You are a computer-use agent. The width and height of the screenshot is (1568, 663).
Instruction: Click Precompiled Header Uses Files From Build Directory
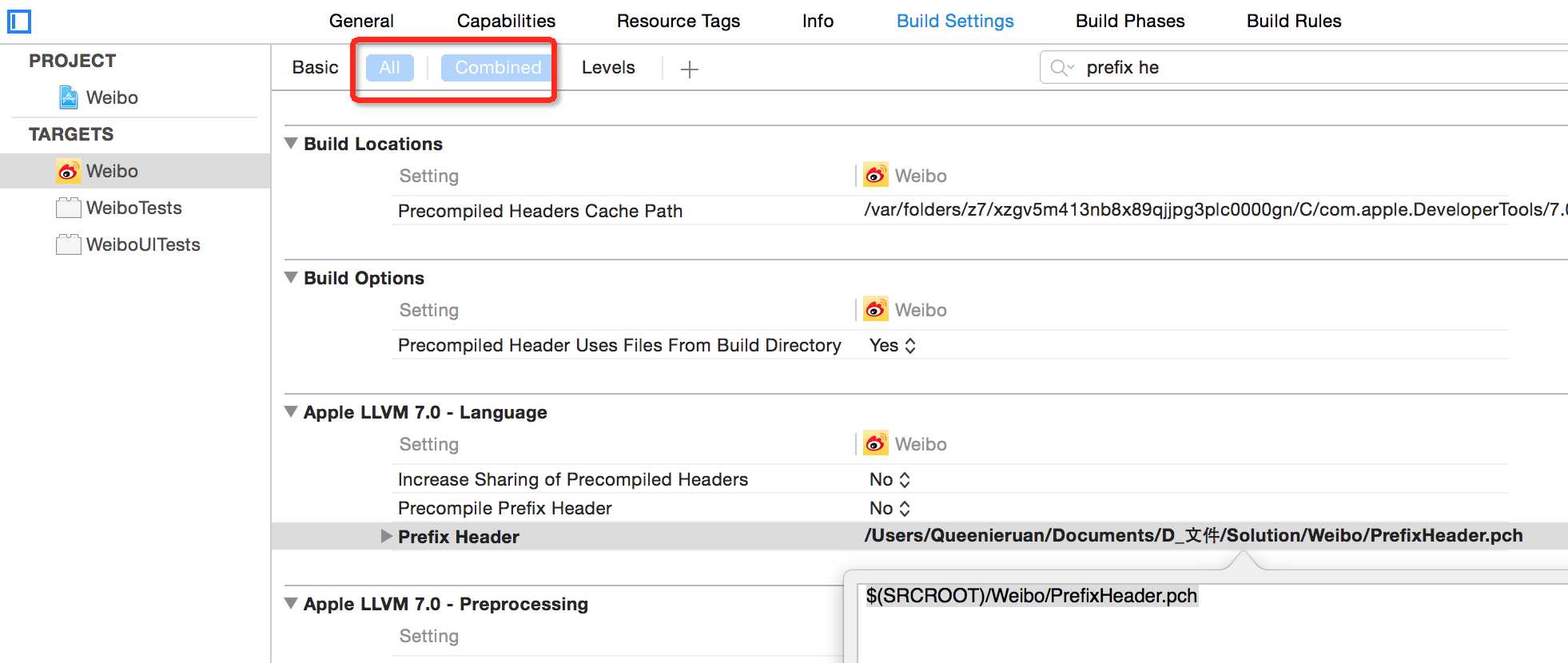coord(619,345)
